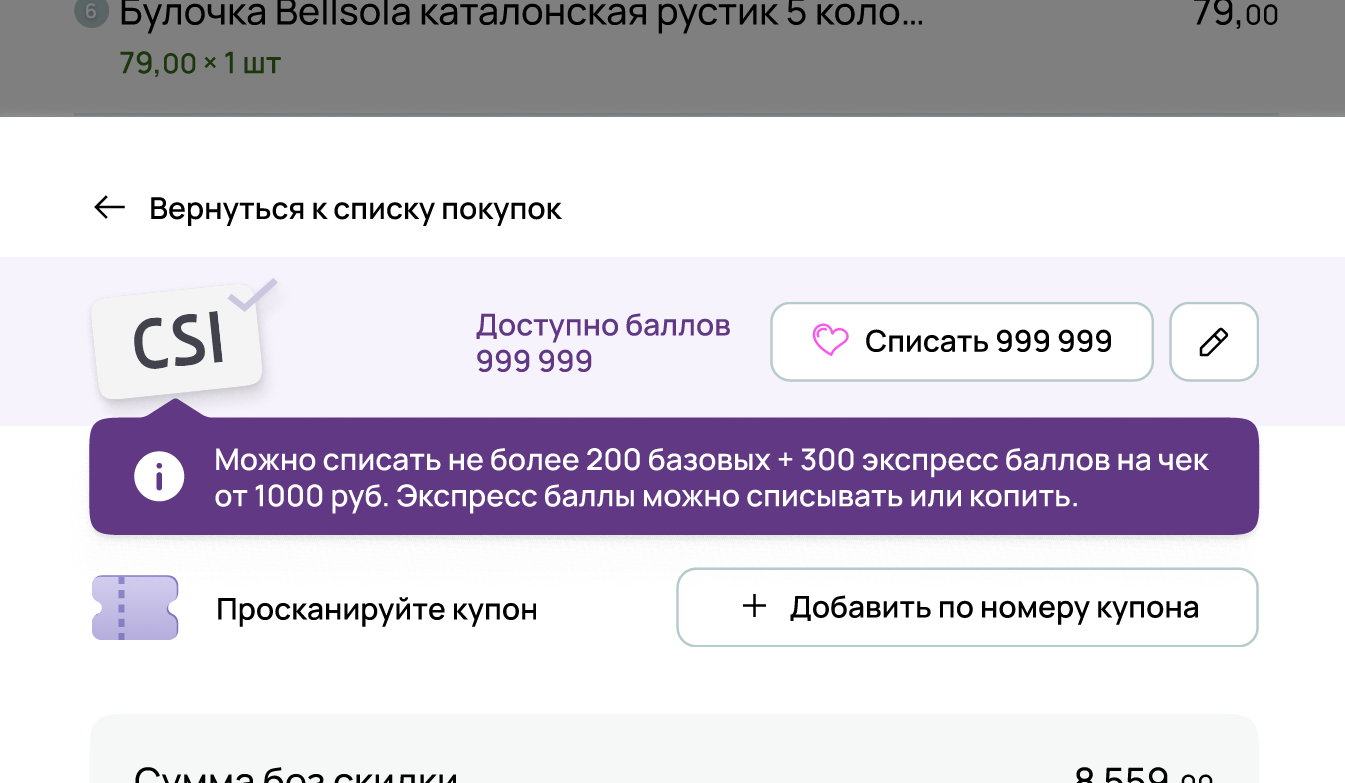Select the CSI loyalty card badge
Viewport: 1345px width, 783px height.
point(178,340)
